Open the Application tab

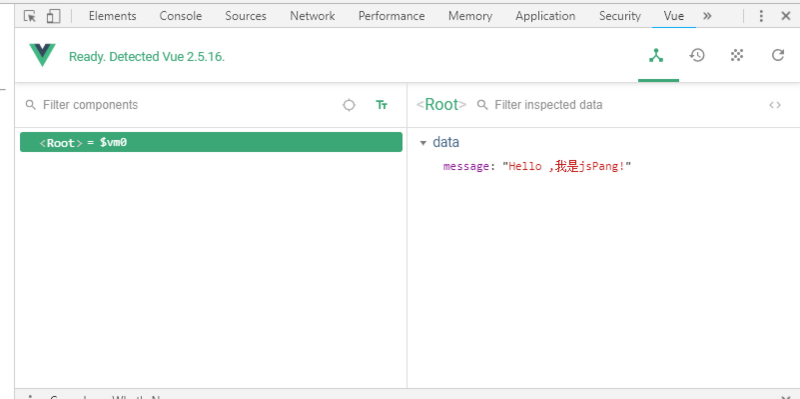[x=545, y=16]
